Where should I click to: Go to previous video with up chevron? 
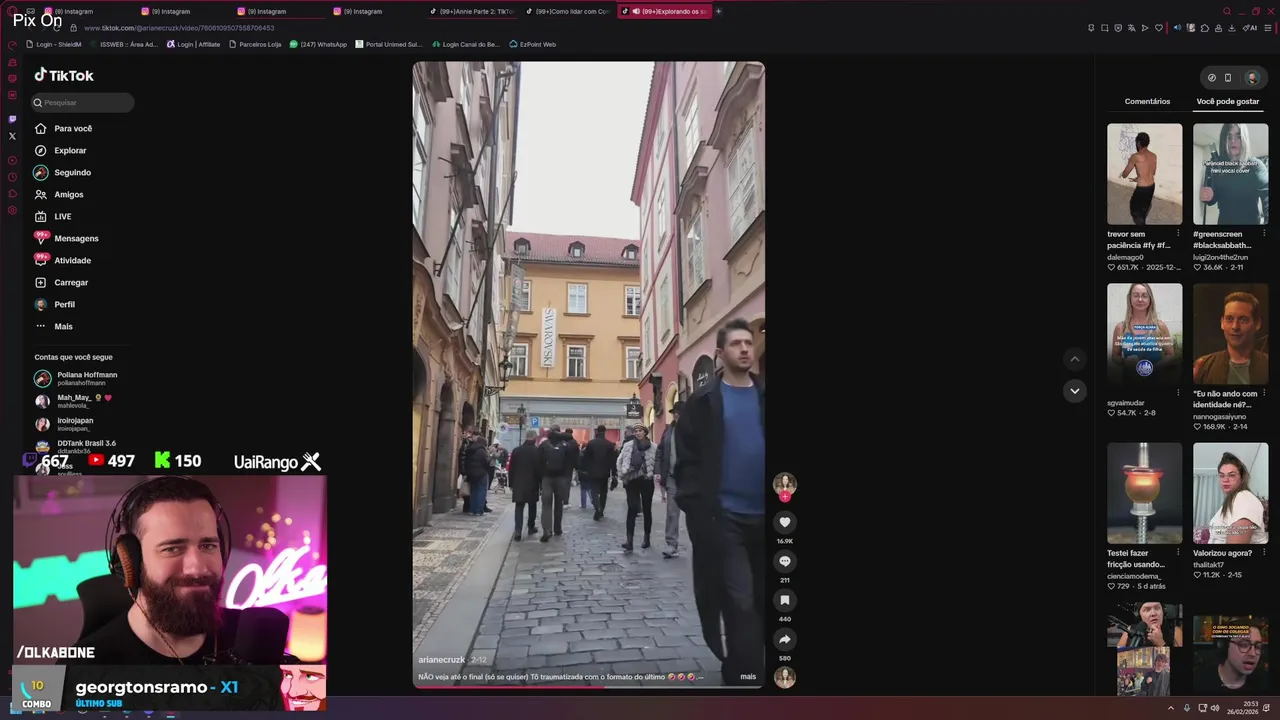coord(1075,359)
